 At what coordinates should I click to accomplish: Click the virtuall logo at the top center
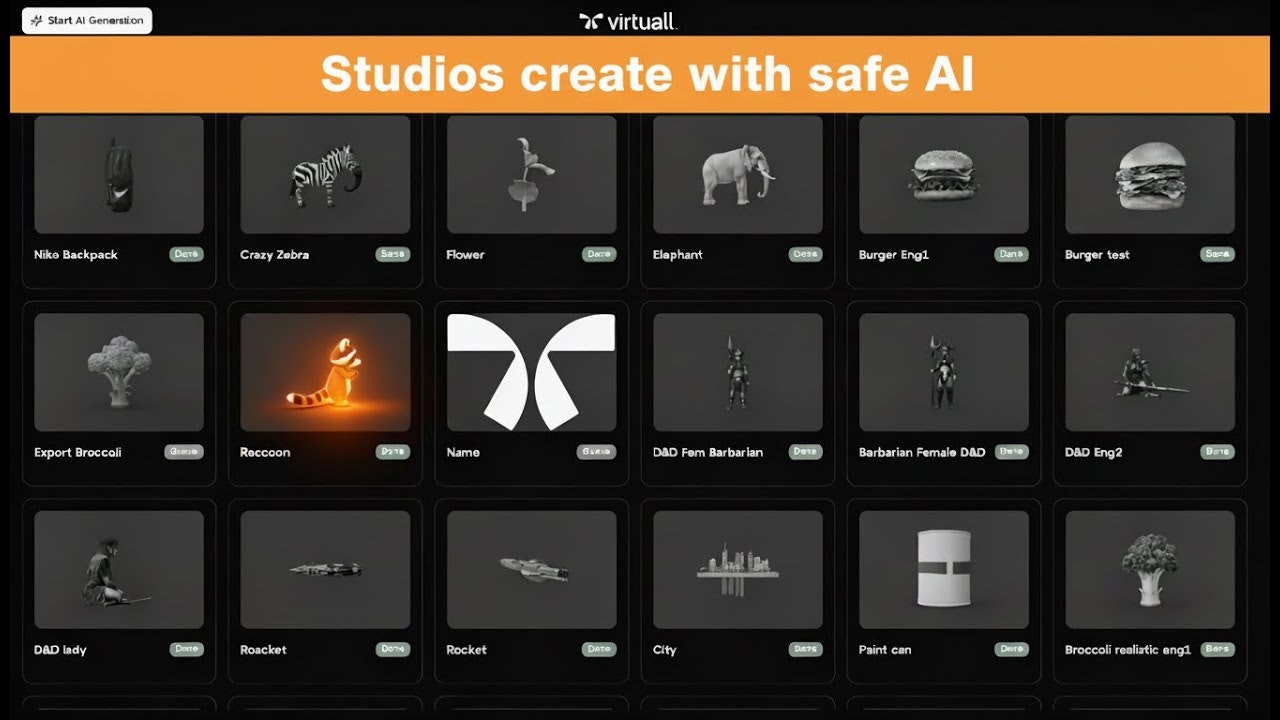[x=625, y=20]
